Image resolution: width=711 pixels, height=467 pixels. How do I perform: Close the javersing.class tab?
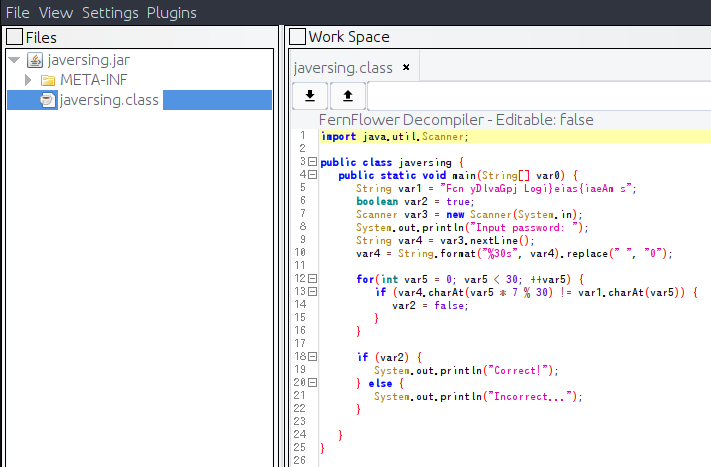(x=406, y=67)
